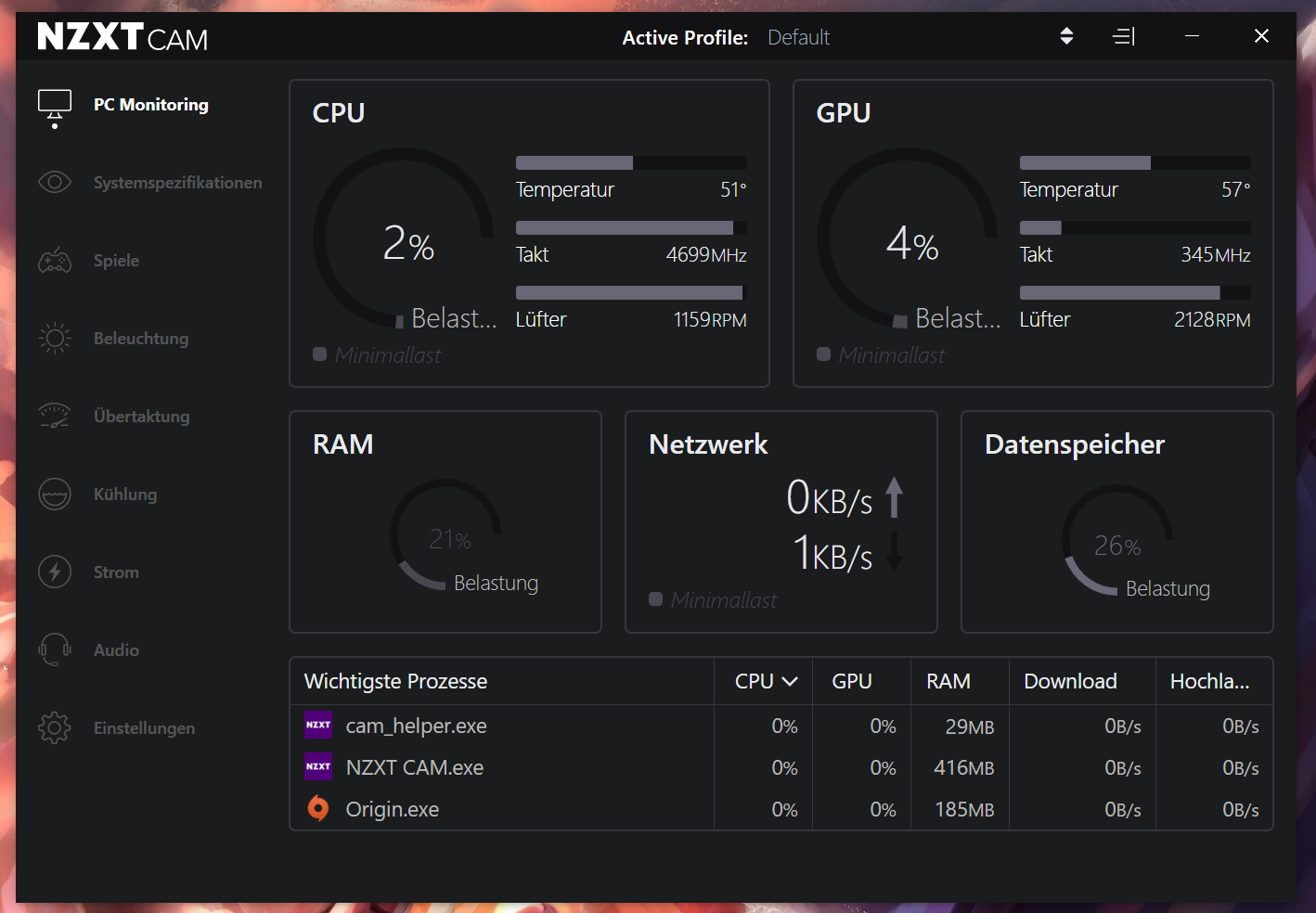Click the CPU Takt bar
1316x913 pixels.
[x=631, y=227]
